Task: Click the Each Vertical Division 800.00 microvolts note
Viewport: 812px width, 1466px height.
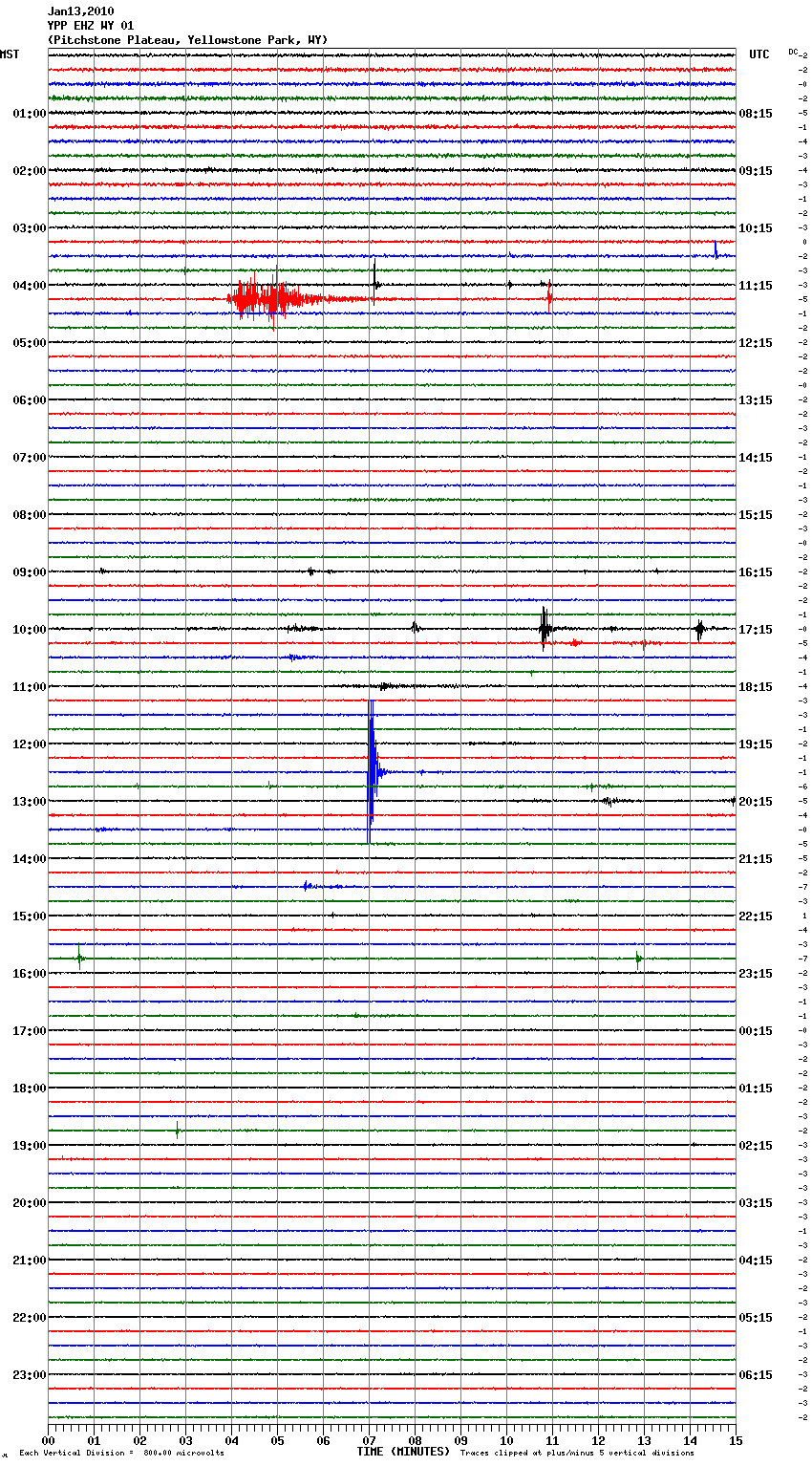Action: pos(121,1454)
